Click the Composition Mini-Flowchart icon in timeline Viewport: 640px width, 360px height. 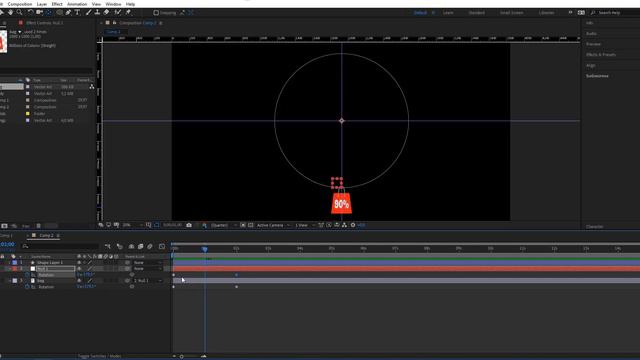pyautogui.click(x=108, y=247)
